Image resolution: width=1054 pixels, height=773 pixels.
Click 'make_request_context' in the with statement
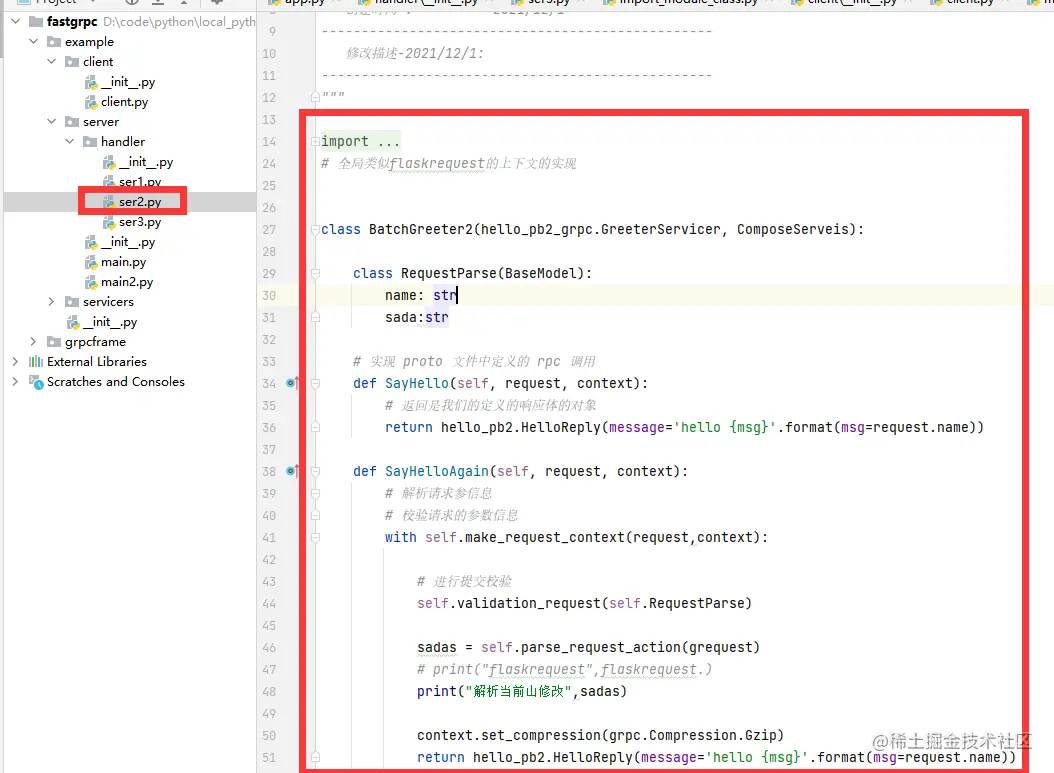tap(544, 538)
